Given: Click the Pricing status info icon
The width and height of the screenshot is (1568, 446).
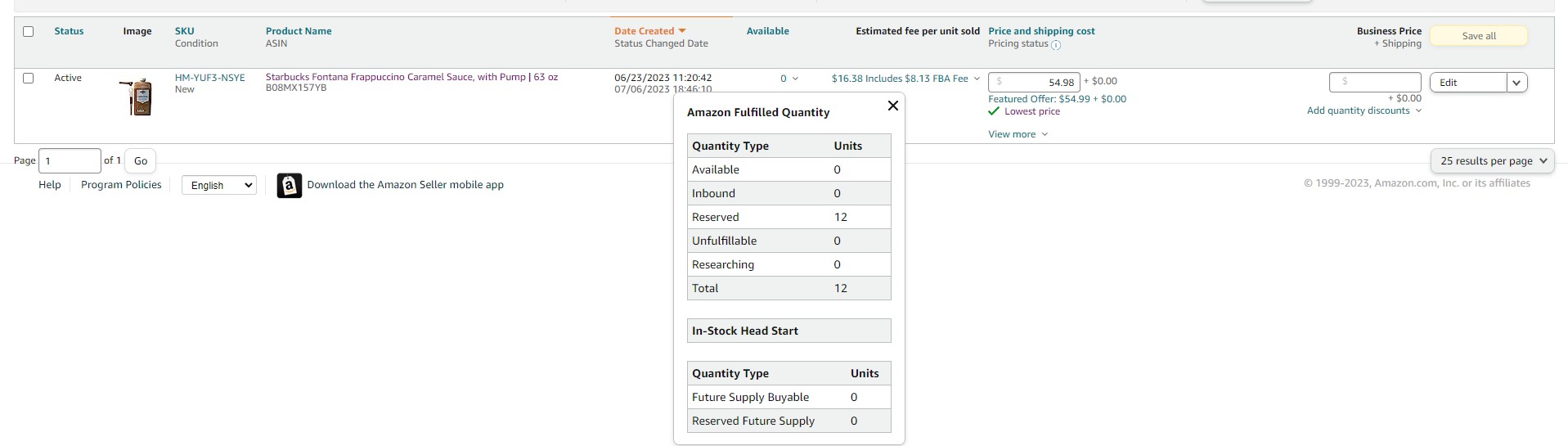Looking at the screenshot, I should [x=1055, y=45].
